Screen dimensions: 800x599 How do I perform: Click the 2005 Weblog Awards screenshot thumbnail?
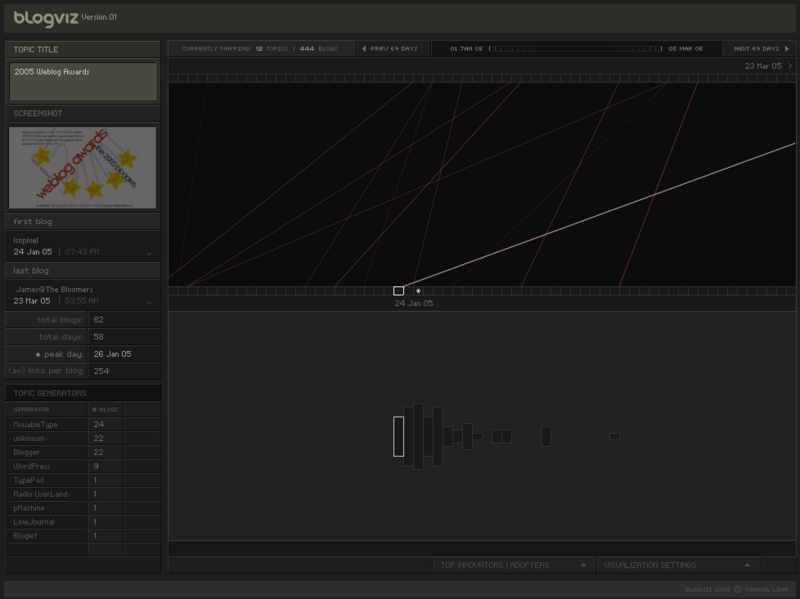pos(83,167)
